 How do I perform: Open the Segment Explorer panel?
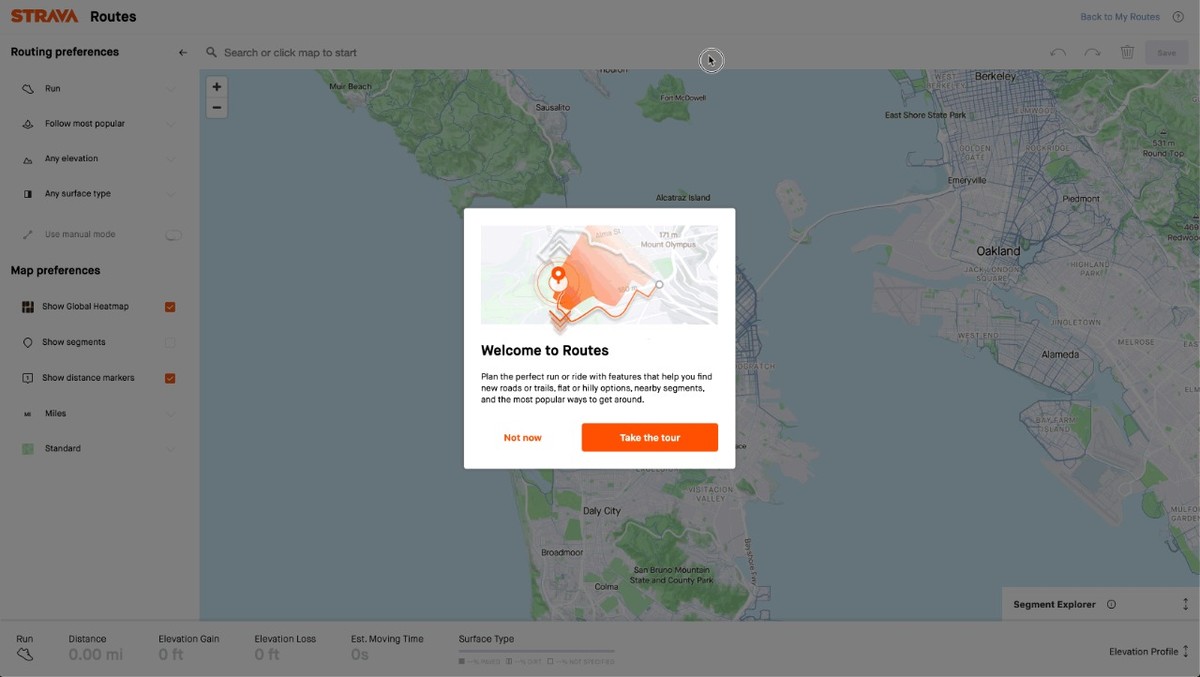[1054, 604]
